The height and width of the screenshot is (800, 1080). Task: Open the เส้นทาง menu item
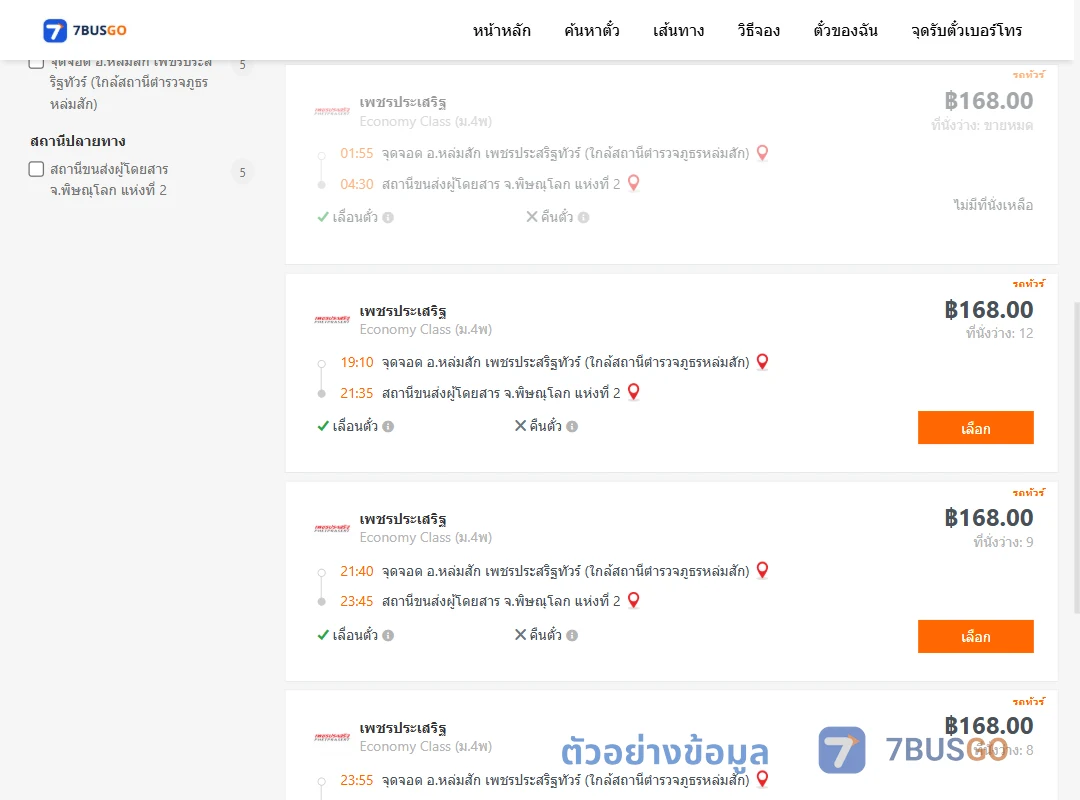click(678, 30)
